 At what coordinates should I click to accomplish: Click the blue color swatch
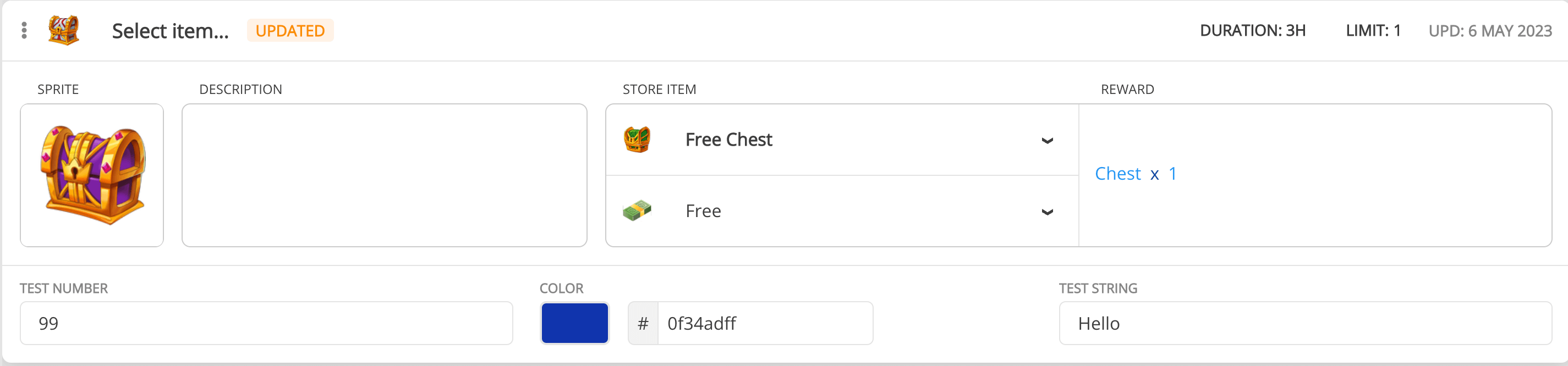(x=574, y=323)
